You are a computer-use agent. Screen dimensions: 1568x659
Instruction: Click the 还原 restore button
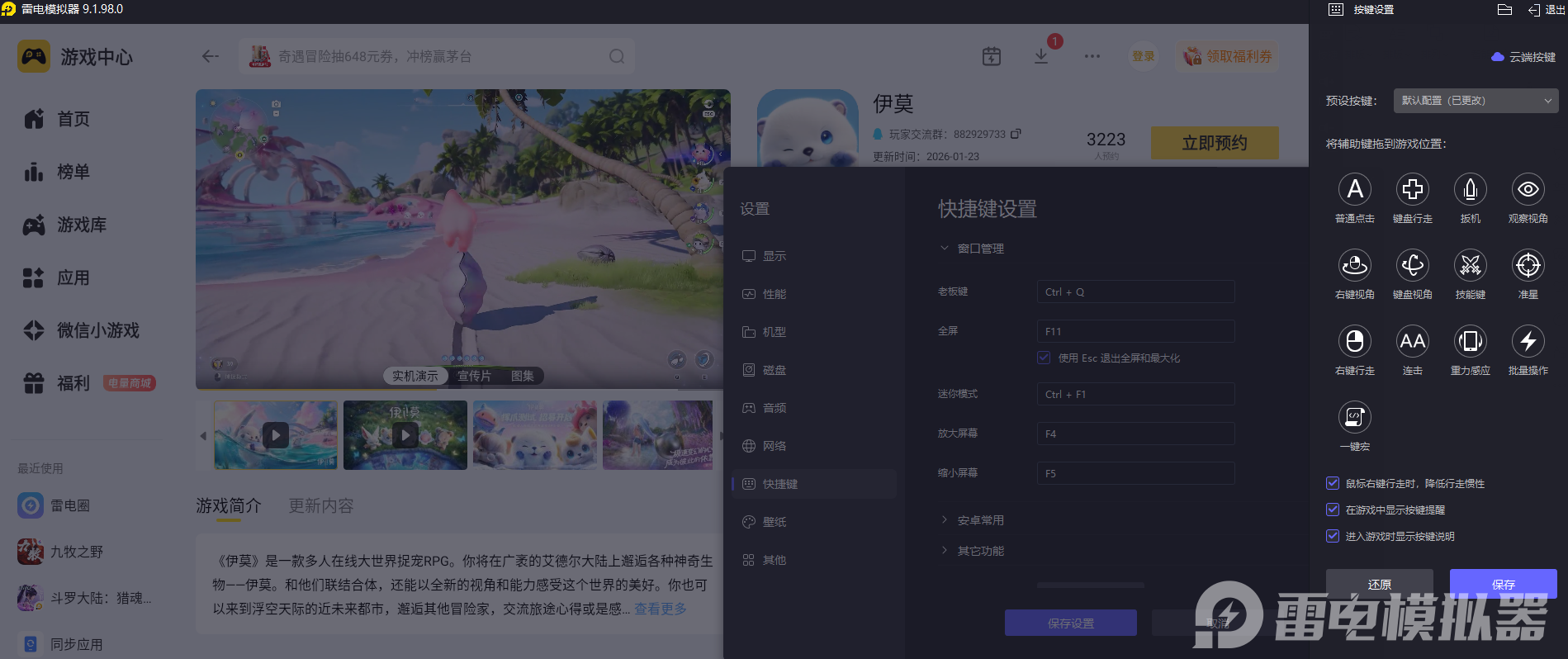click(1379, 584)
